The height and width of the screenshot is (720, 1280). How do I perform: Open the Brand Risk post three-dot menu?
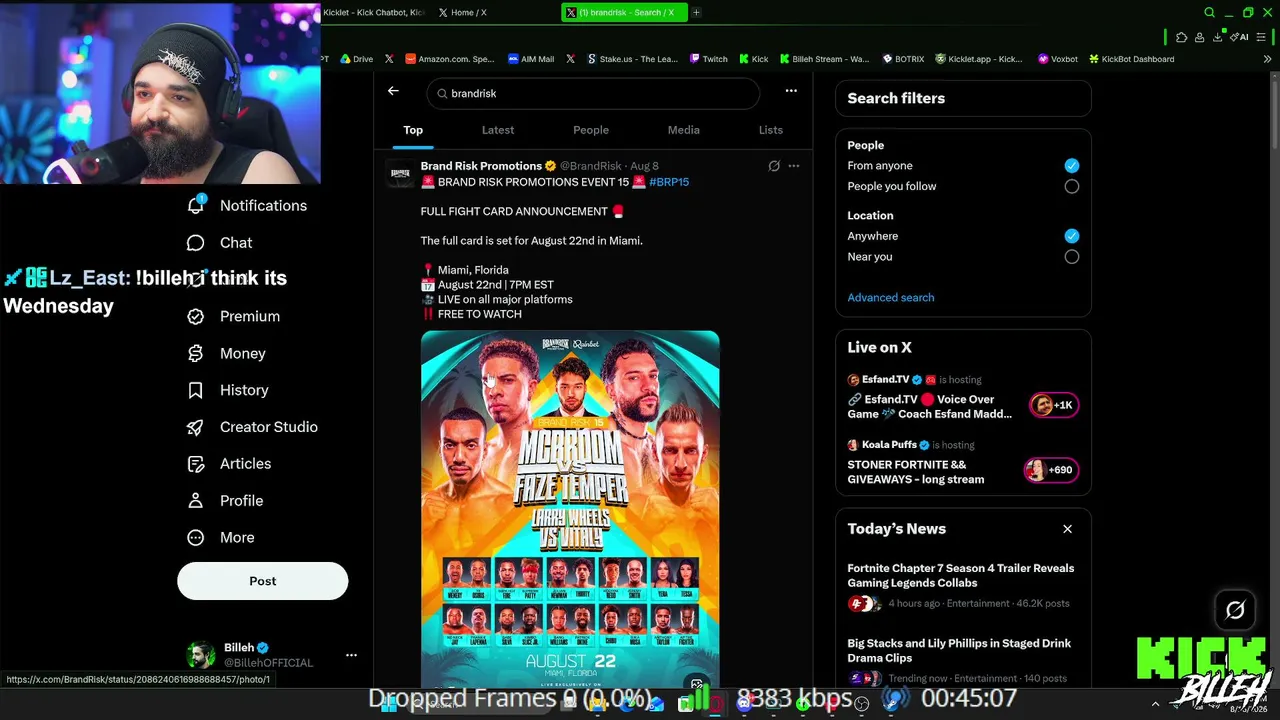pyautogui.click(x=794, y=166)
